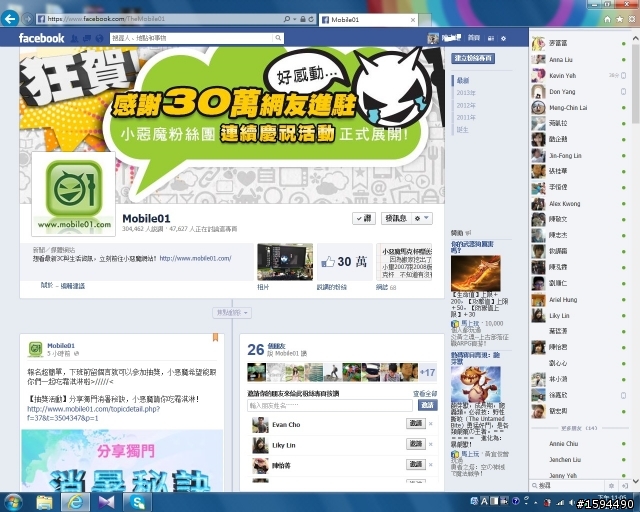Click the lock security icon in address bar

(303, 19)
